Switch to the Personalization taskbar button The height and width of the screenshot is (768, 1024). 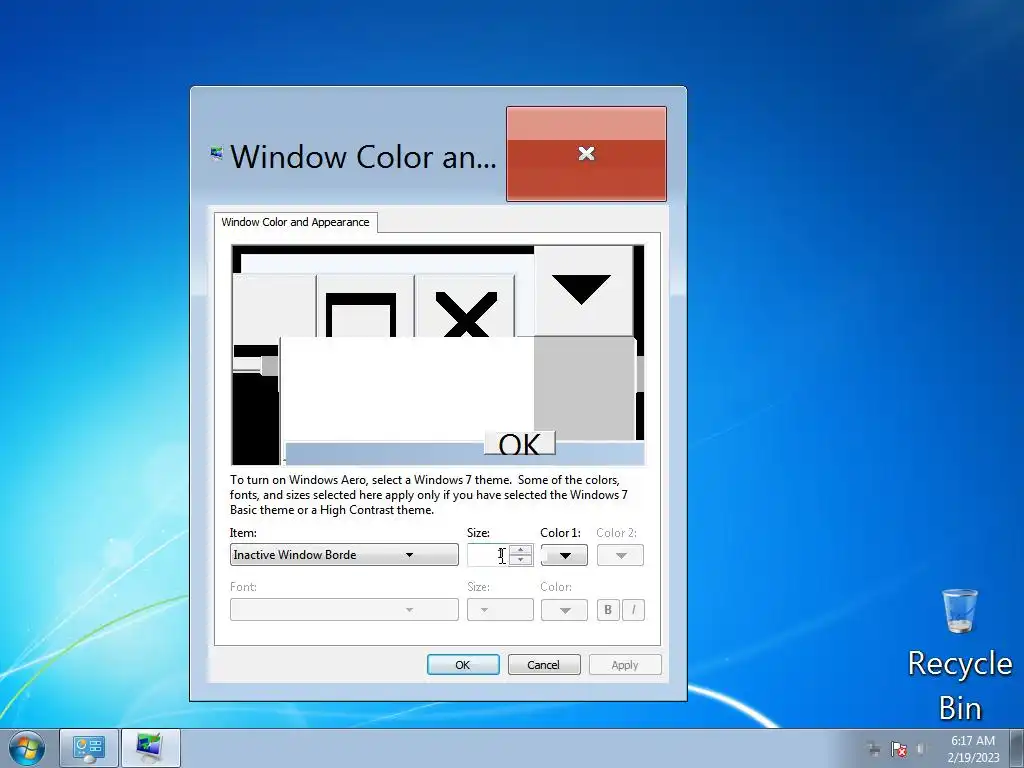tap(151, 748)
